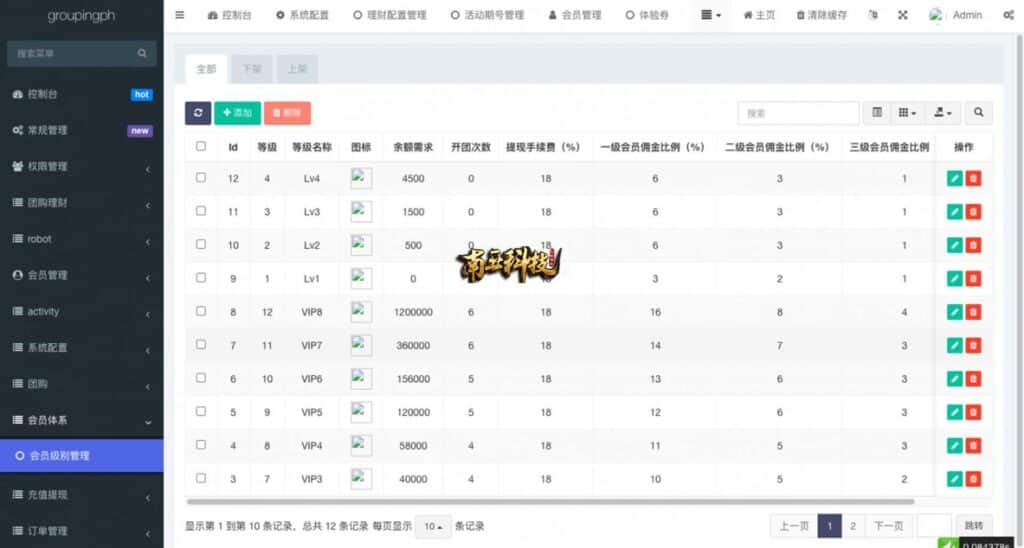Open the page size dropdown showing 10
This screenshot has height=548, width=1024.
pyautogui.click(x=433, y=526)
